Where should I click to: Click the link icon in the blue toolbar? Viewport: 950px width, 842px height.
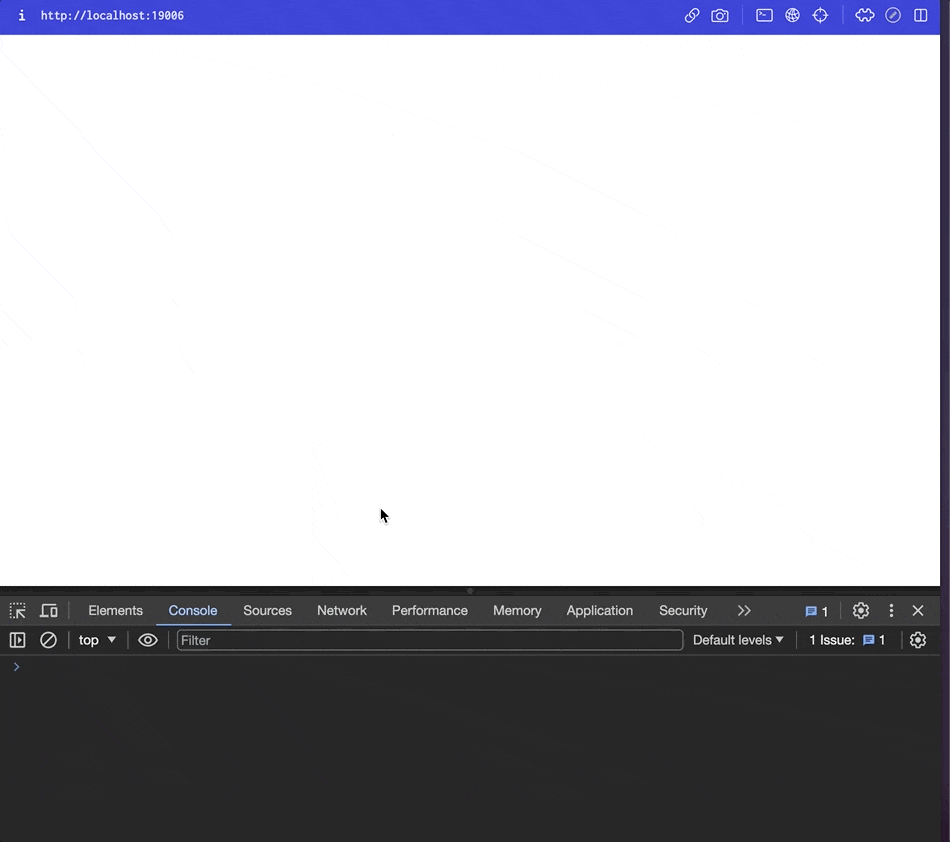tap(692, 15)
